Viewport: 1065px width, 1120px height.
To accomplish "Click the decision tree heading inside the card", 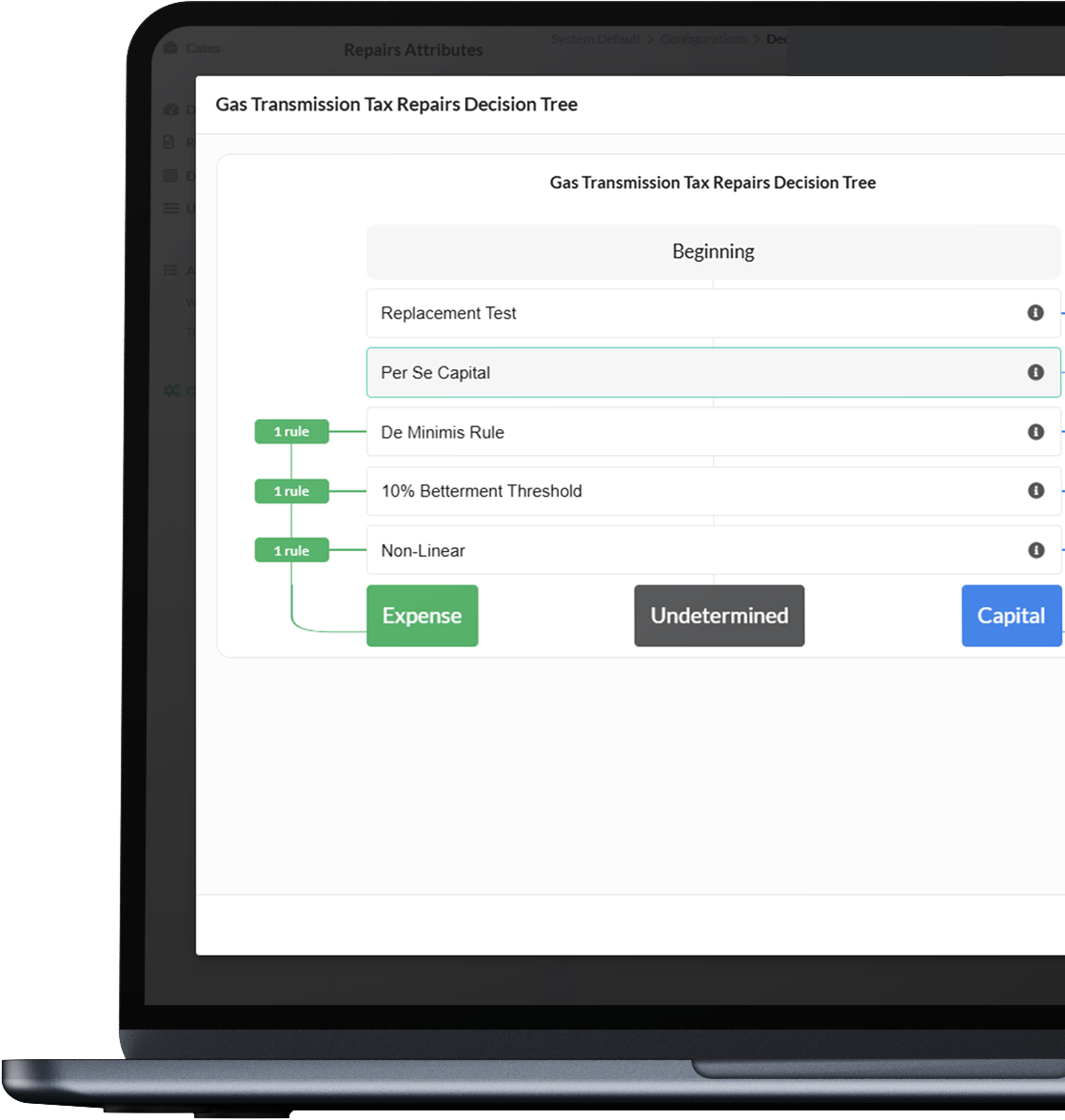I will [x=713, y=183].
